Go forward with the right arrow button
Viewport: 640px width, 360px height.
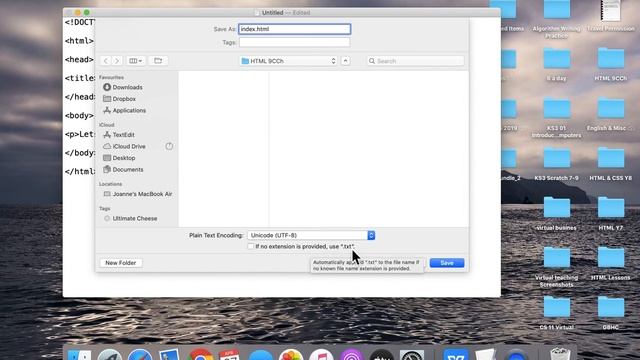[x=117, y=61]
